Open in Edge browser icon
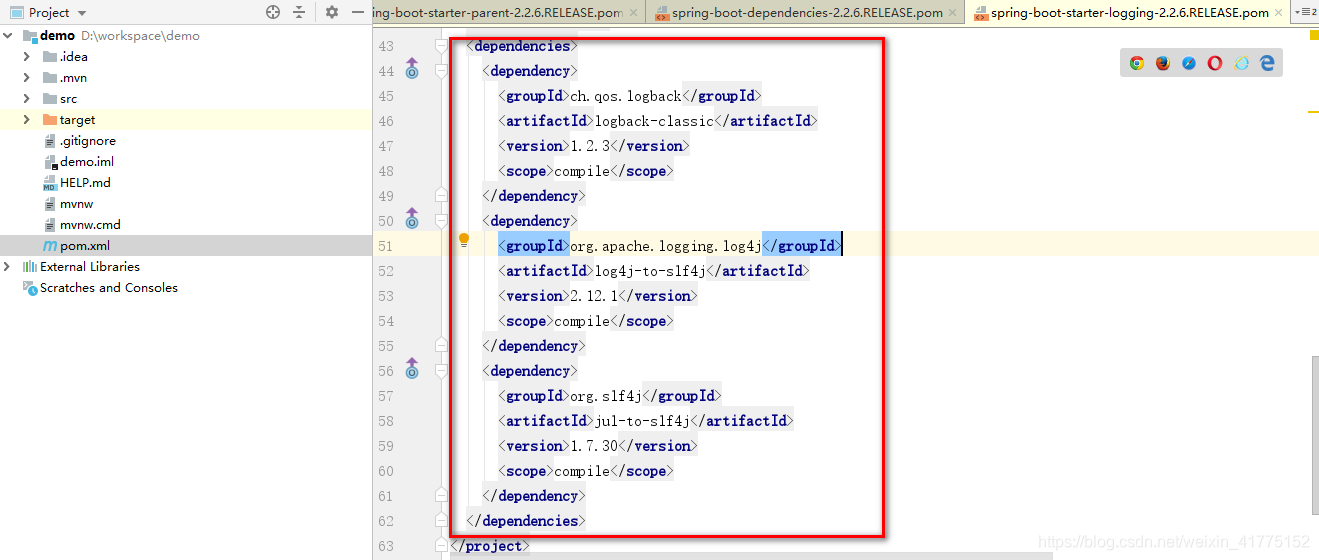 1267,63
